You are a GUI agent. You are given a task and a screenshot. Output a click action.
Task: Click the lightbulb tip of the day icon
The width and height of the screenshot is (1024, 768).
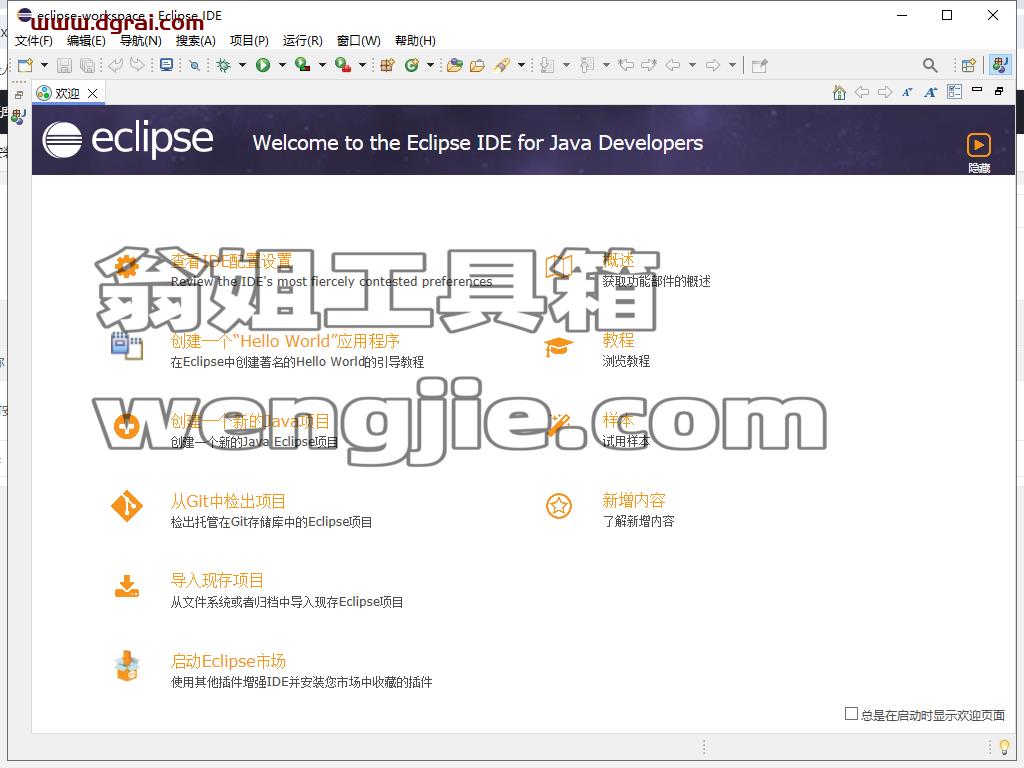(1004, 746)
